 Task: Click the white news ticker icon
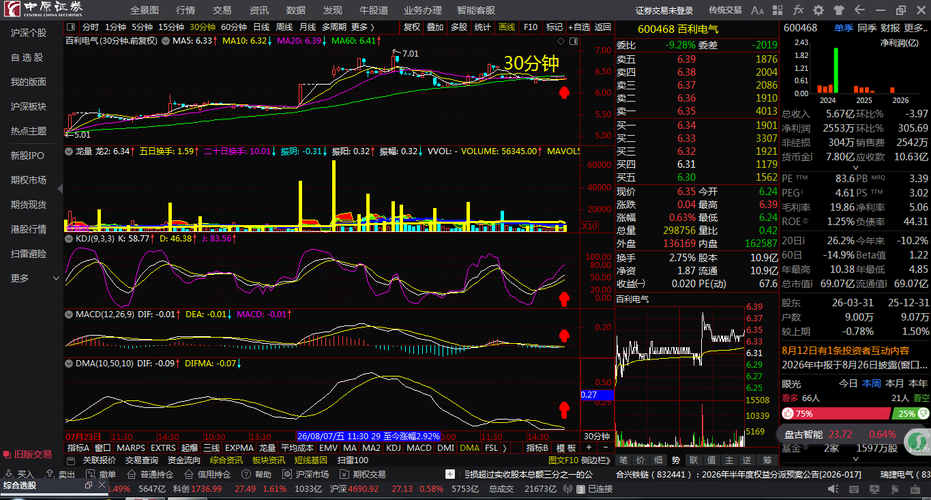point(450,474)
